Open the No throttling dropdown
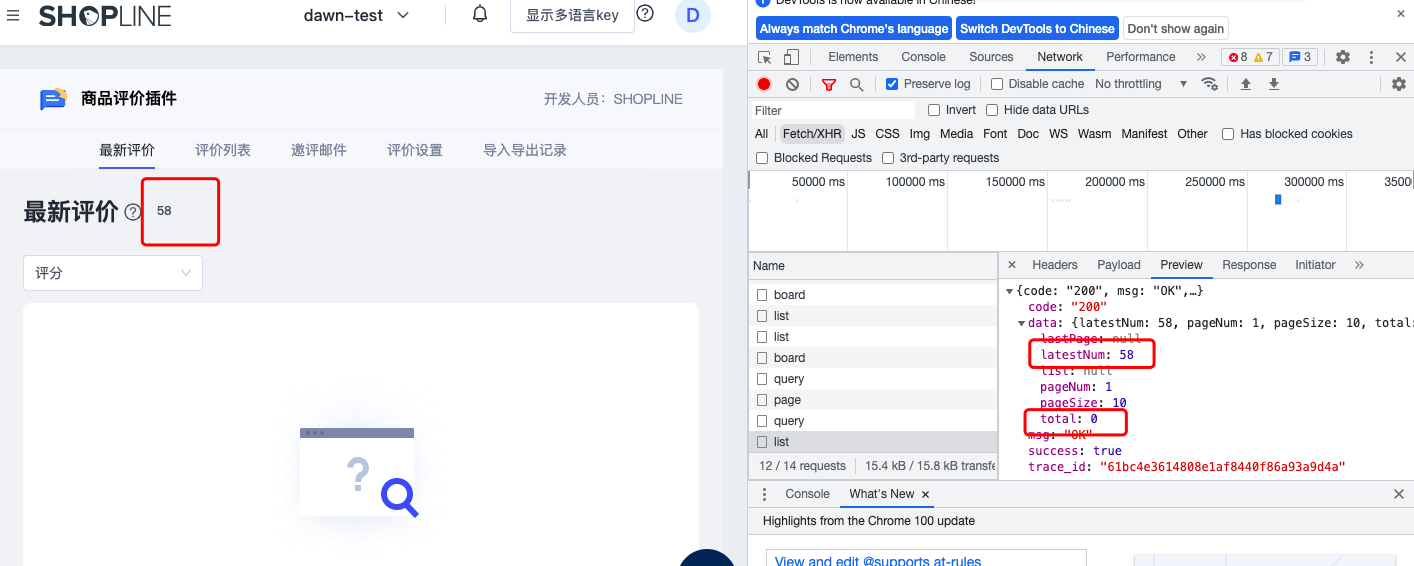The image size is (1414, 566). pyautogui.click(x=1141, y=84)
